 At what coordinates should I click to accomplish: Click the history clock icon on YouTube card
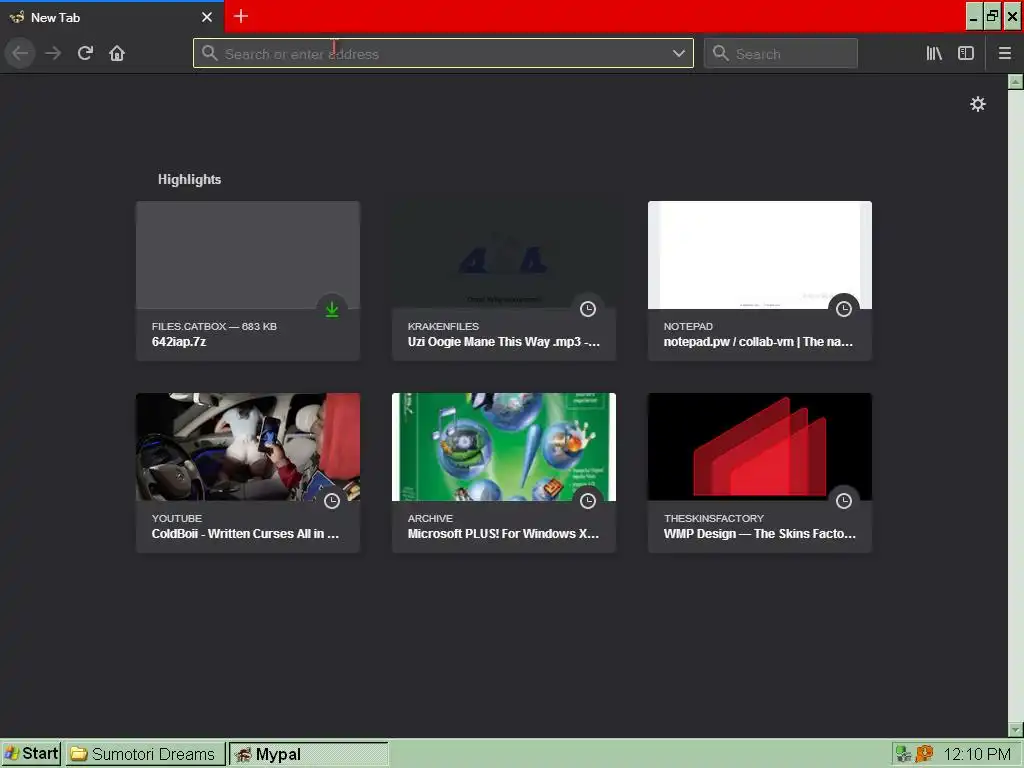(x=332, y=501)
